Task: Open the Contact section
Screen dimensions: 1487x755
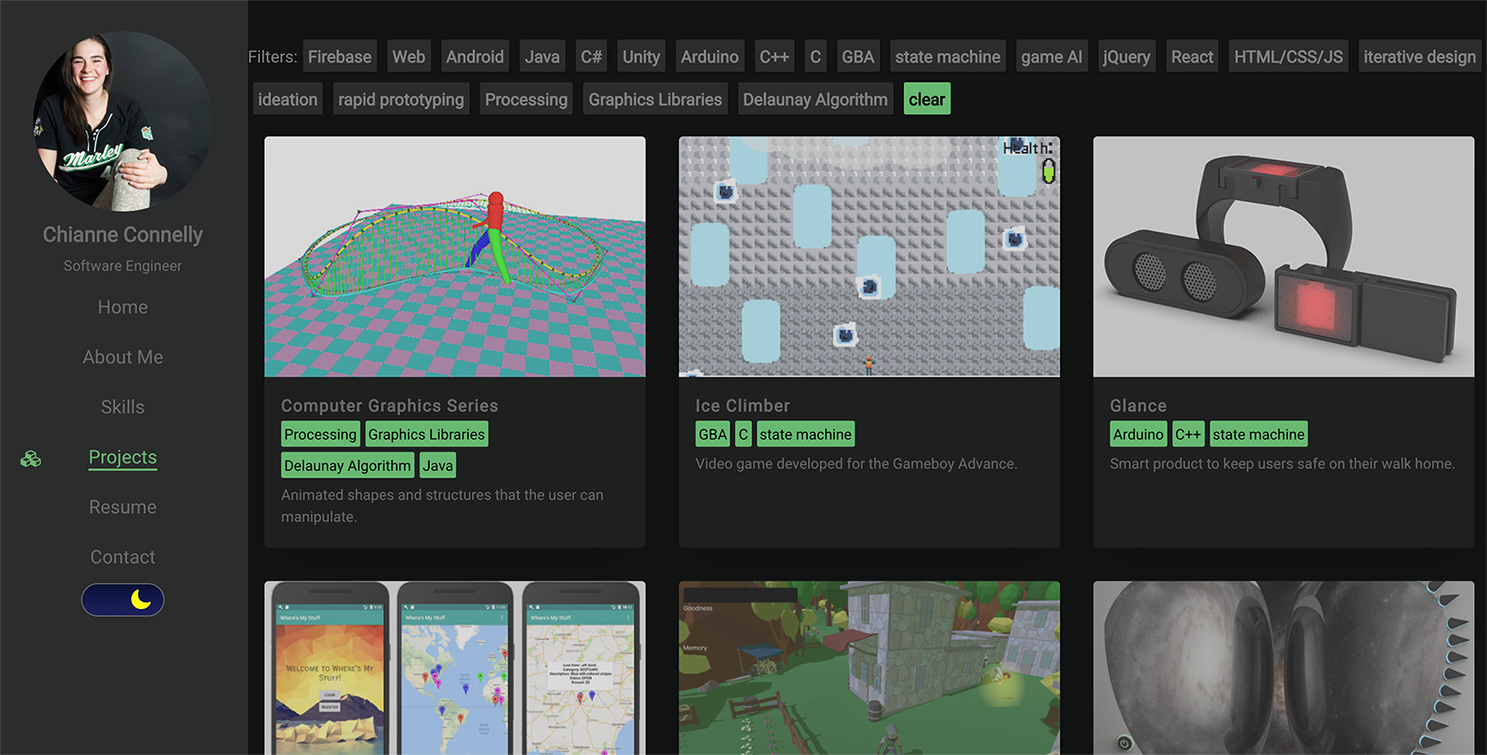Action: click(122, 557)
